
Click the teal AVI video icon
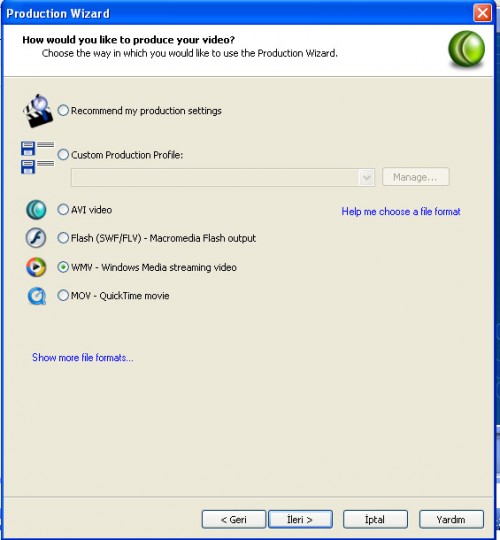(36, 210)
